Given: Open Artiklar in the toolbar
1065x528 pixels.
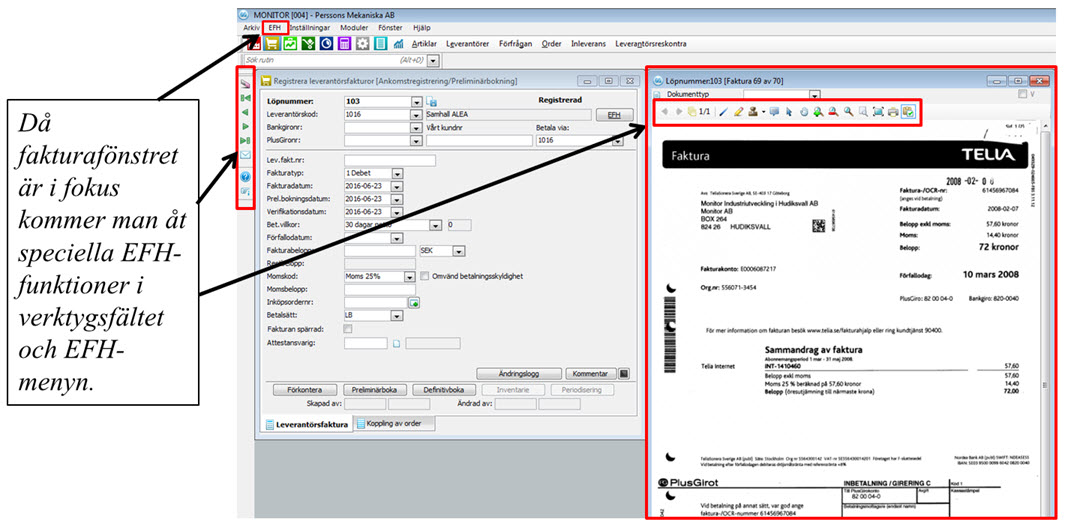Looking at the screenshot, I should [x=424, y=43].
